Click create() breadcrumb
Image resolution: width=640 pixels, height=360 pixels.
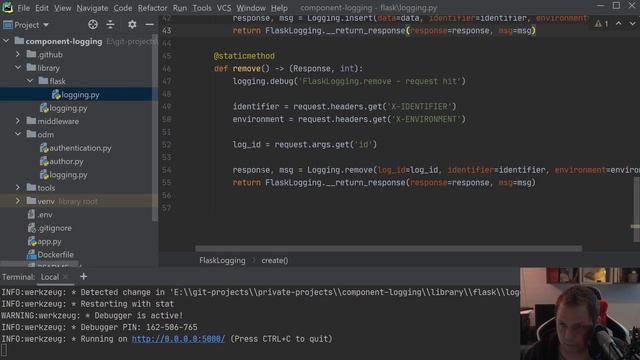tap(275, 260)
